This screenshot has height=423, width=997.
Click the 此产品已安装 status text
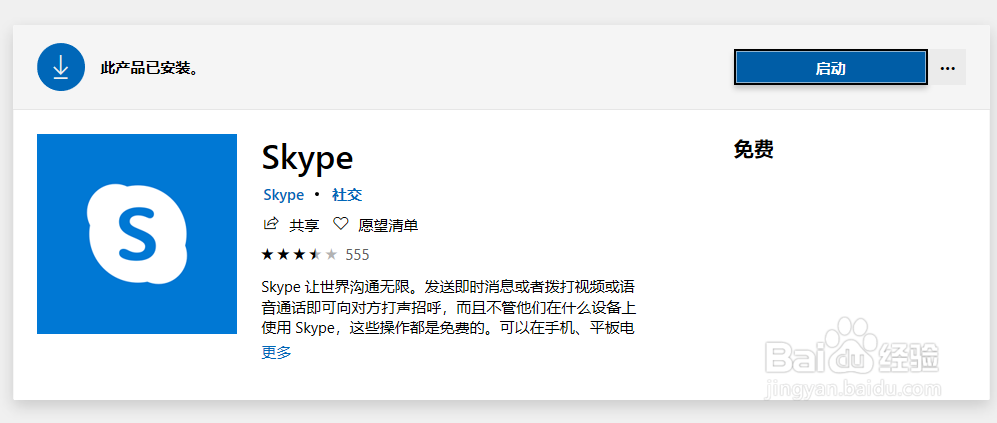click(150, 68)
